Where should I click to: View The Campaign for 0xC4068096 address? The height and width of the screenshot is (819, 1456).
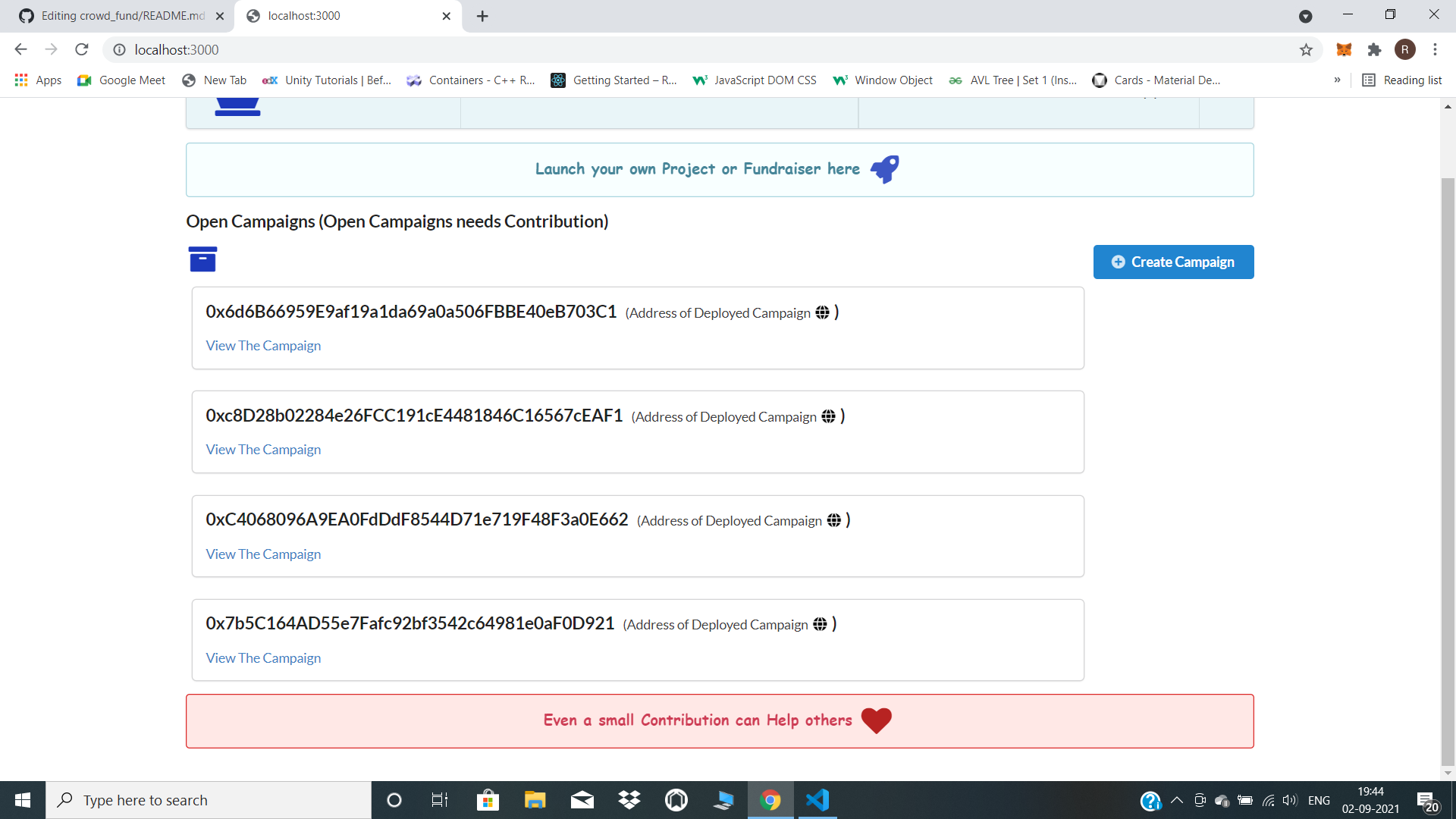(263, 554)
